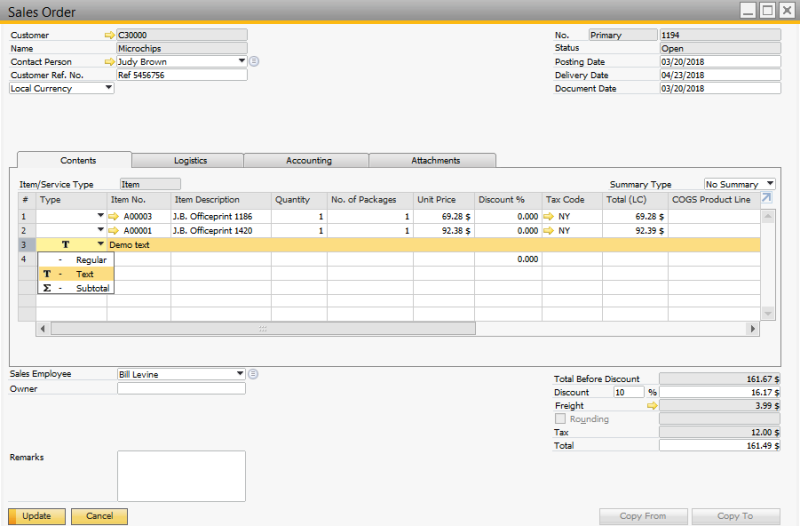Click the Contact Person link arrow

tap(109, 61)
